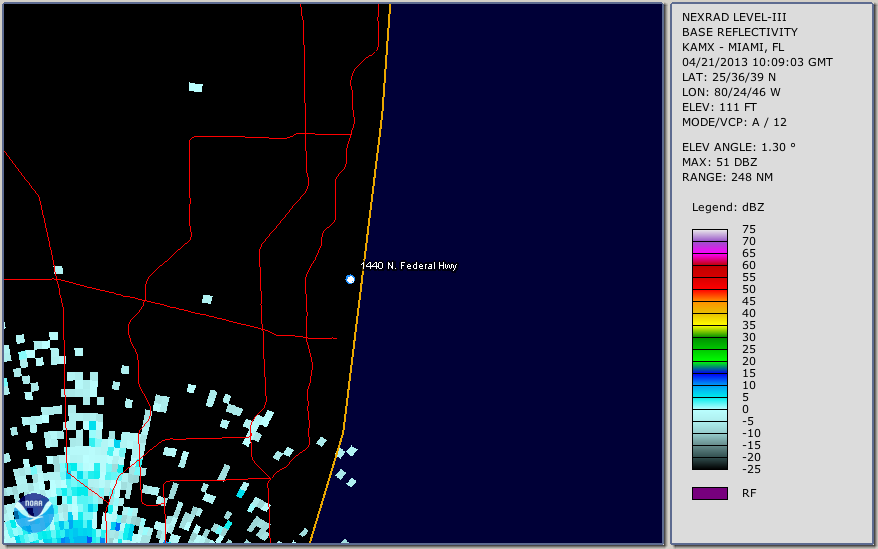Click the legend value '75'
The width and height of the screenshot is (878, 549).
coord(749,229)
